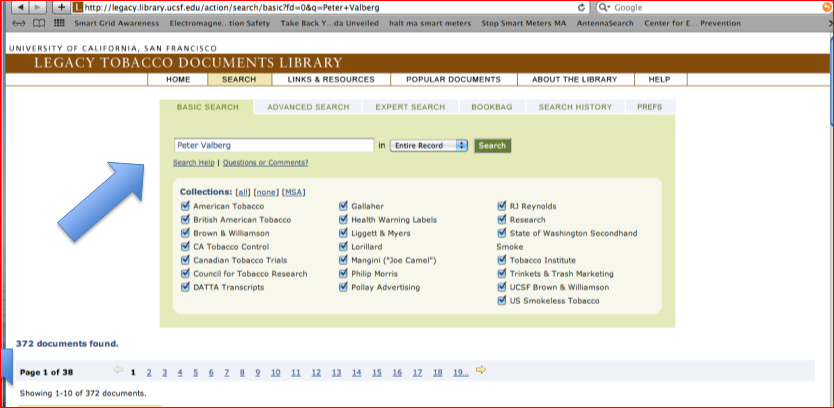Open HOME menu item
The image size is (834, 408).
pos(178,79)
